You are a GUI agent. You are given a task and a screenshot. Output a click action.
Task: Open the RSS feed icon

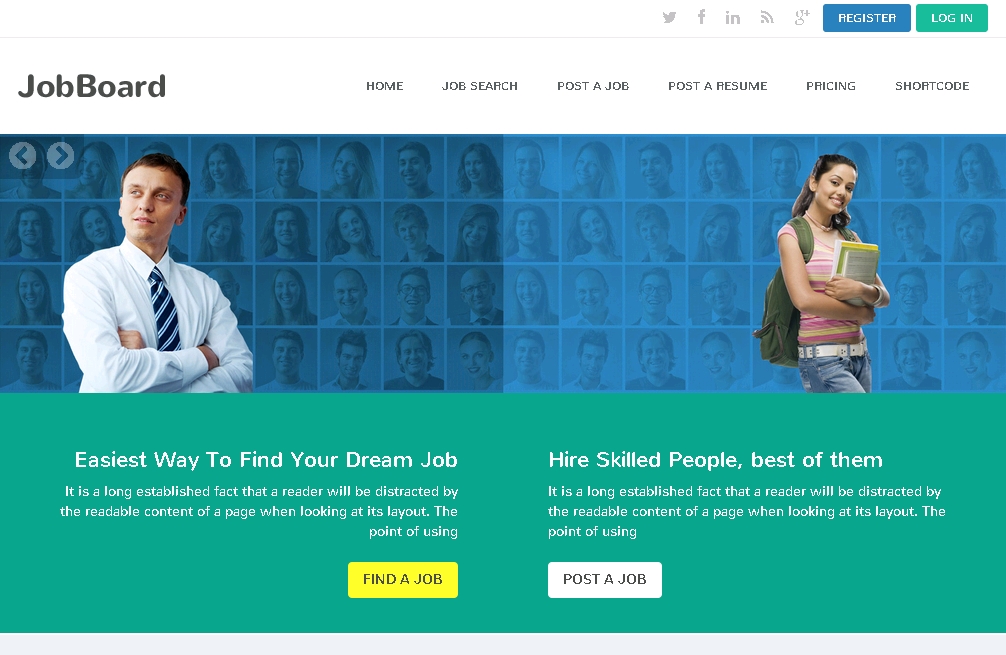coord(767,18)
